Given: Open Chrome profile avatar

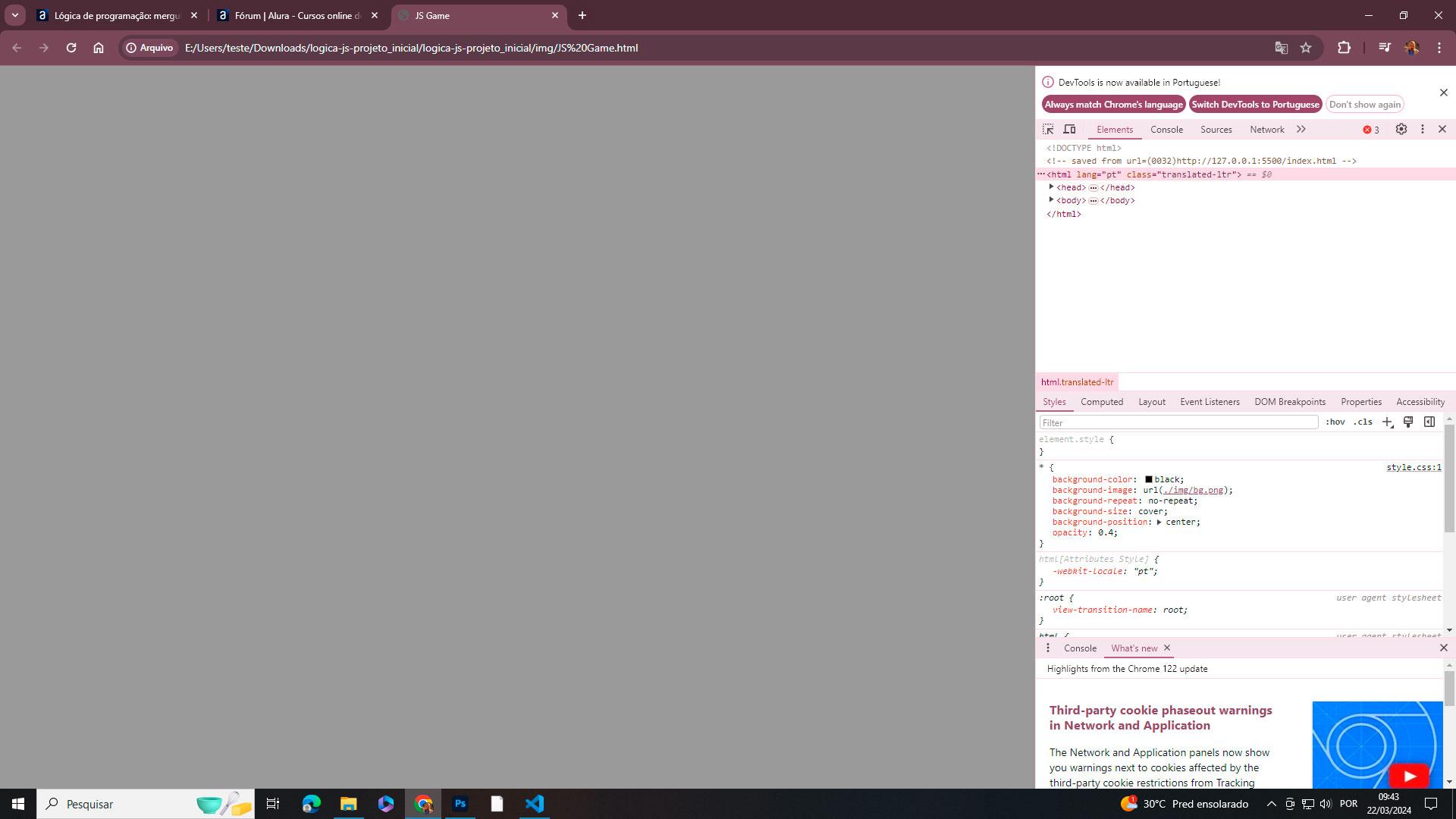Looking at the screenshot, I should 1411,48.
